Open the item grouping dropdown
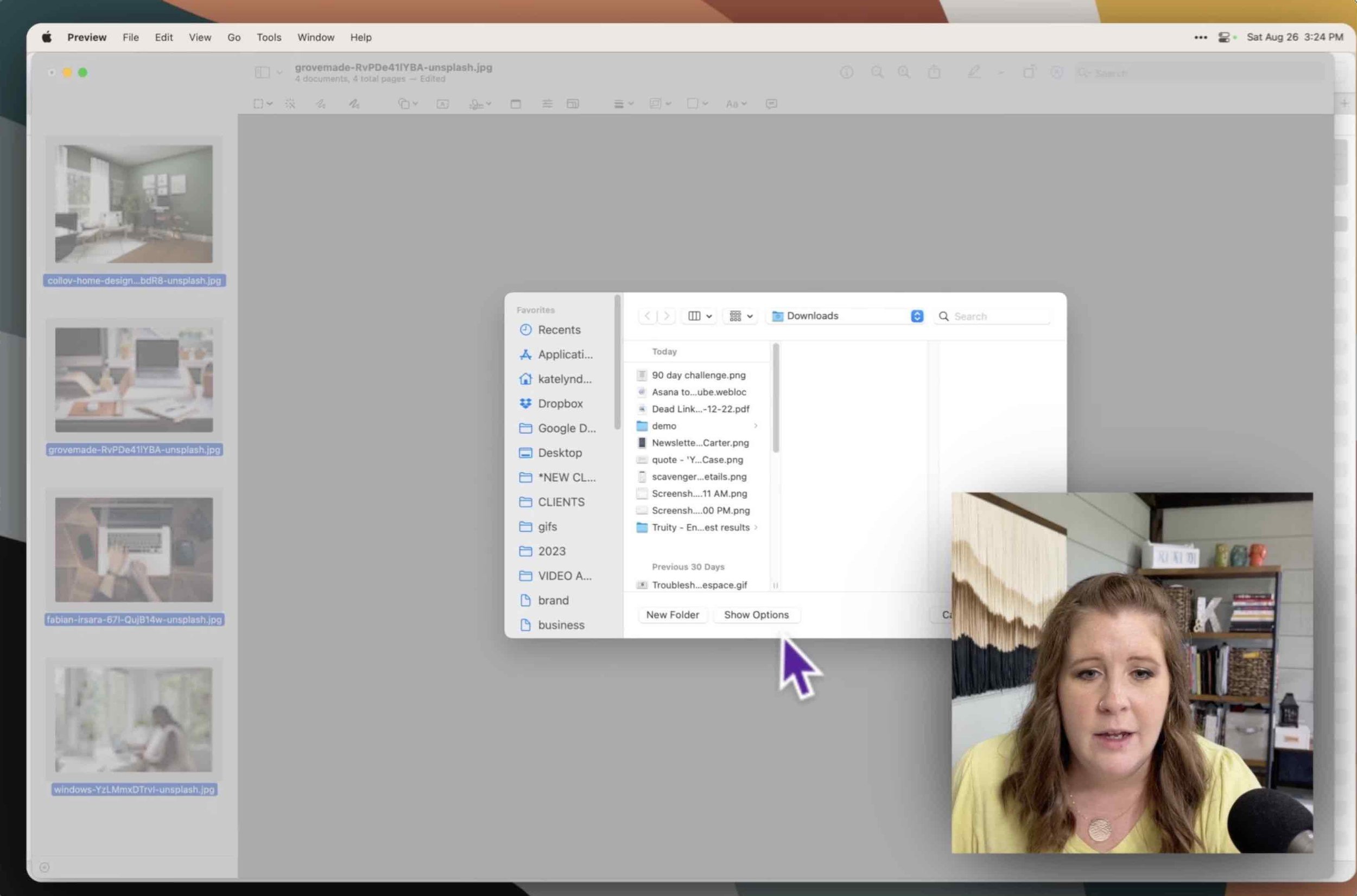The width and height of the screenshot is (1357, 896). (x=740, y=315)
